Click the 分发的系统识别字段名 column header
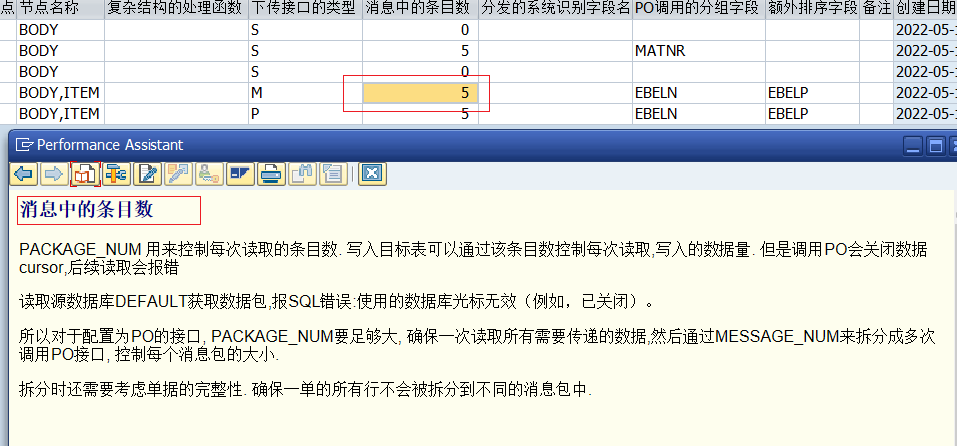This screenshot has width=957, height=446. coord(555,9)
